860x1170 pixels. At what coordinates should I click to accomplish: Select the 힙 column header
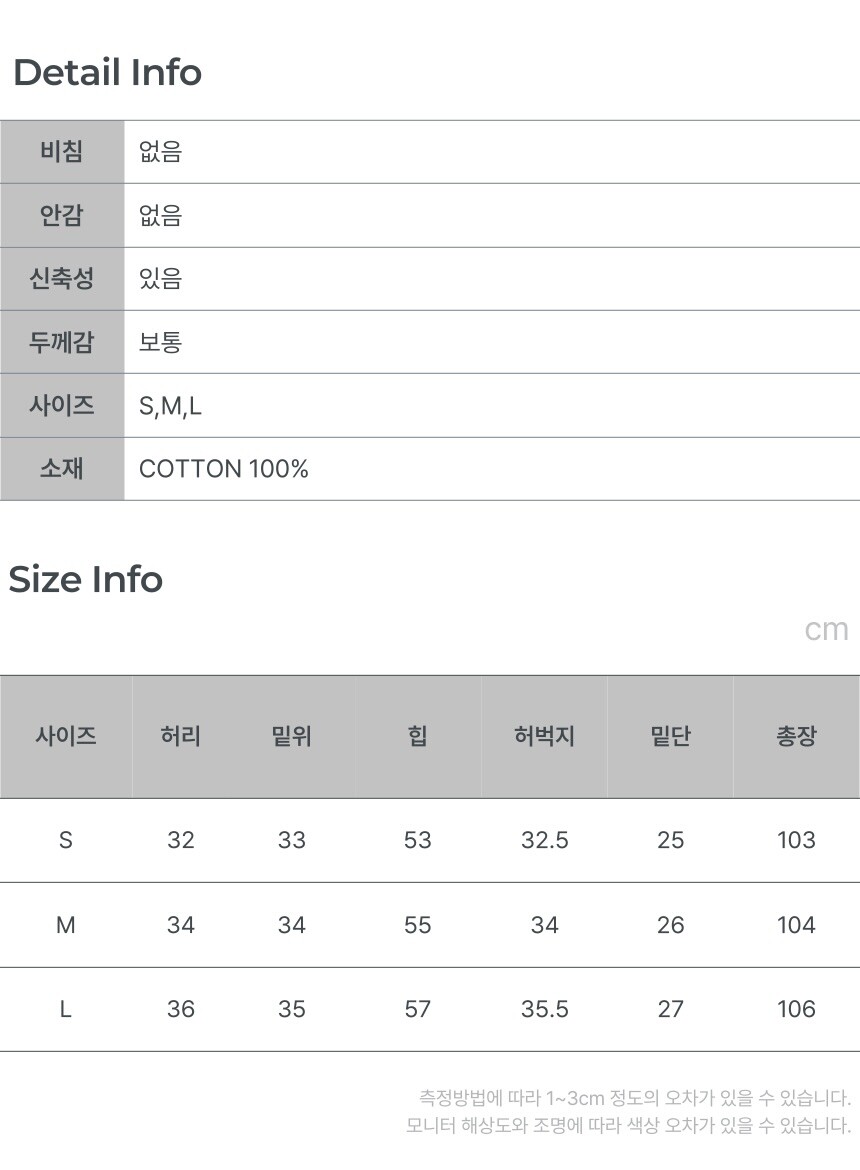click(x=418, y=737)
